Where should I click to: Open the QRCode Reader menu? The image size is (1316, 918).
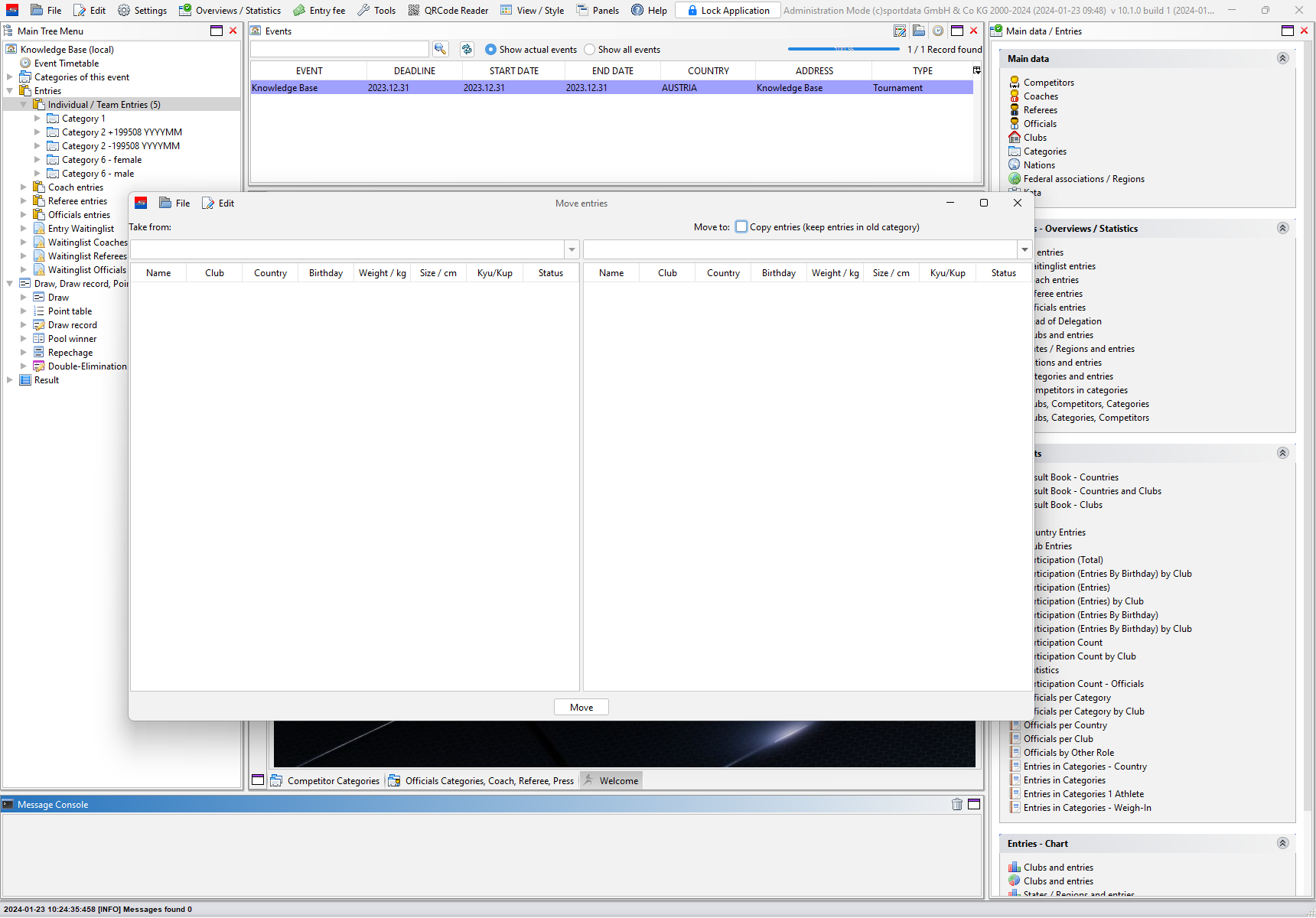tap(448, 10)
